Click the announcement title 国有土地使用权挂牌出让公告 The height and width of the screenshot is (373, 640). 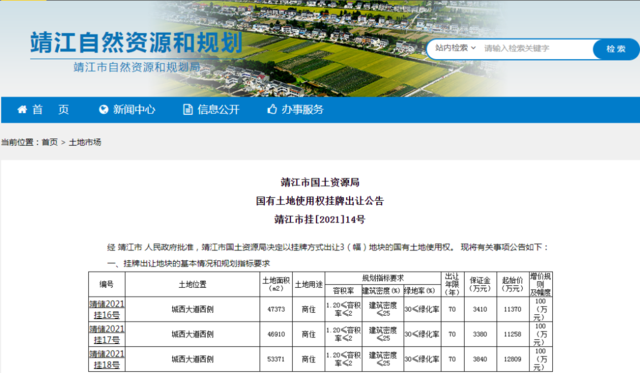point(320,201)
